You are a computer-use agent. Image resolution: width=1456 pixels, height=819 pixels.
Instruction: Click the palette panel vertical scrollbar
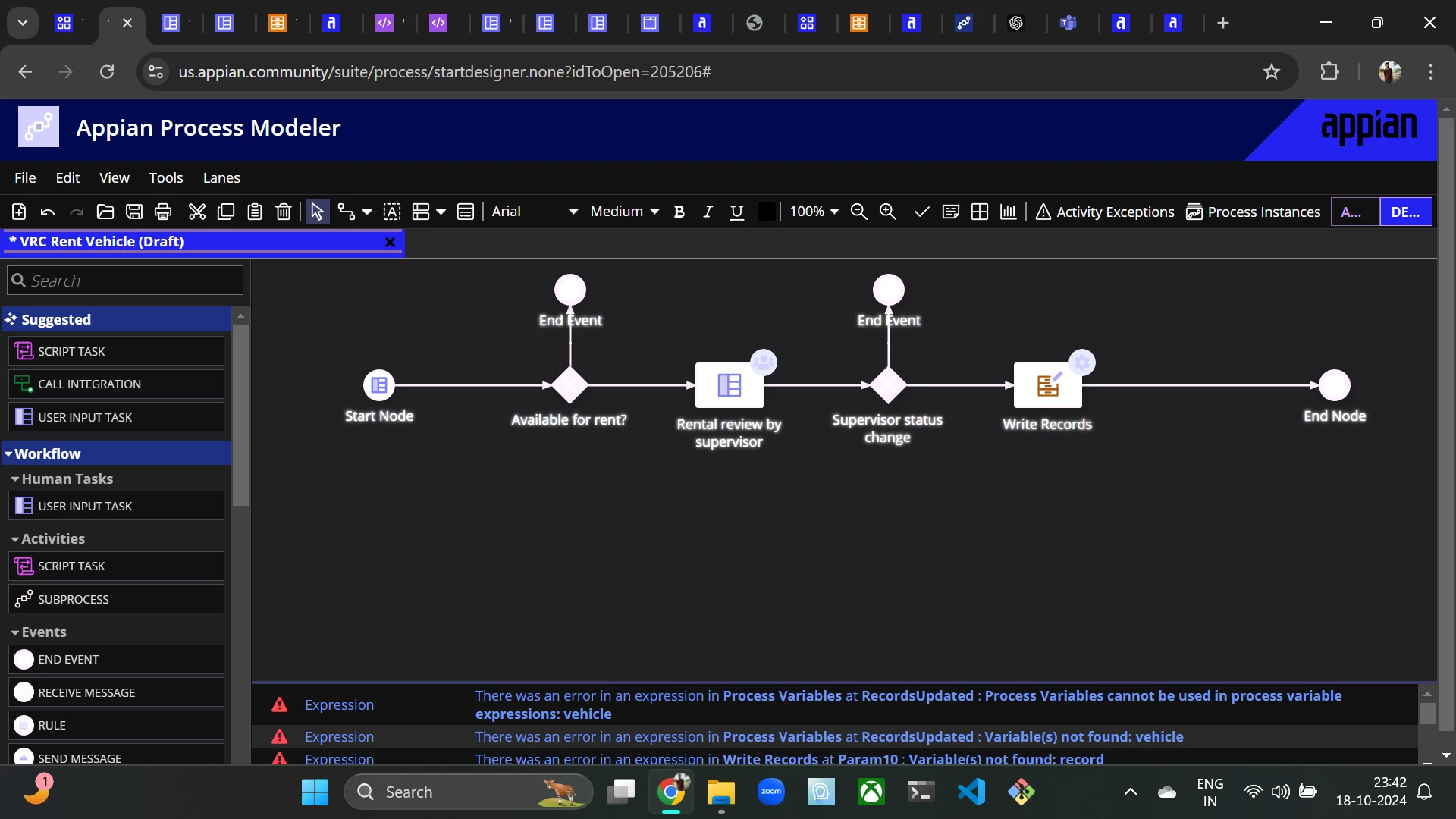click(240, 415)
